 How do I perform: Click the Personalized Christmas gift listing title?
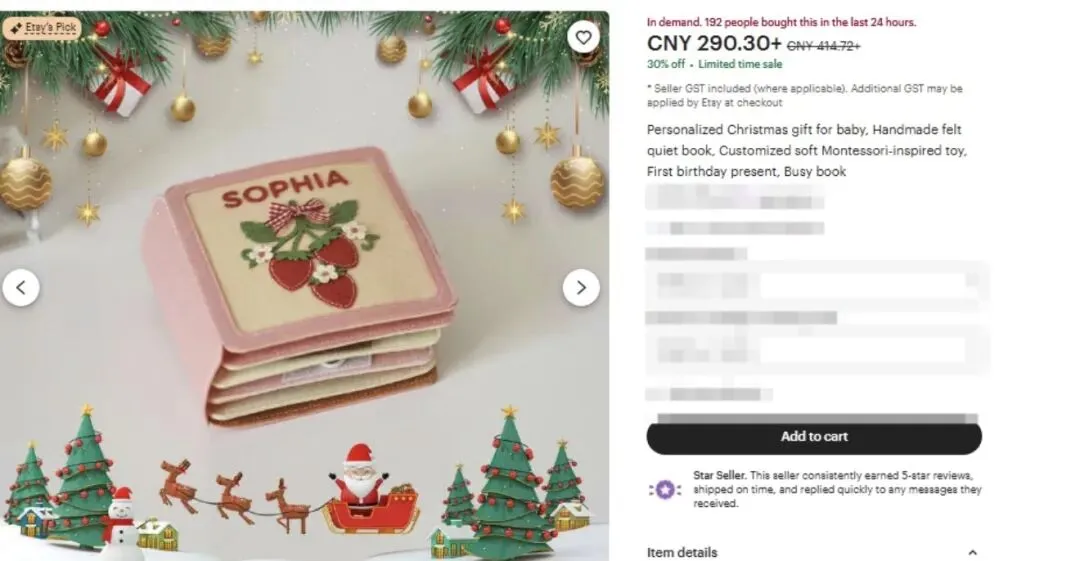pyautogui.click(x=807, y=150)
